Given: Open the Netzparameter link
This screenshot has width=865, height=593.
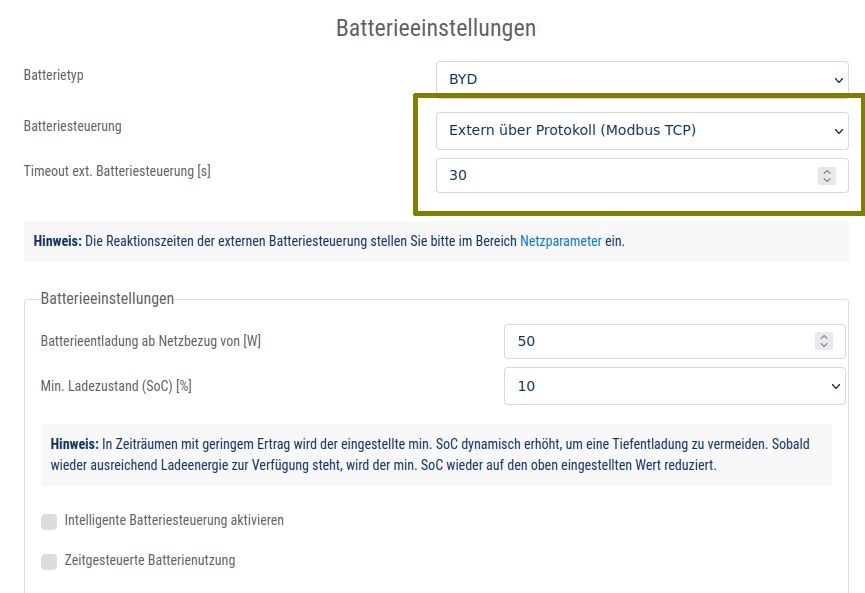Looking at the screenshot, I should (x=560, y=241).
